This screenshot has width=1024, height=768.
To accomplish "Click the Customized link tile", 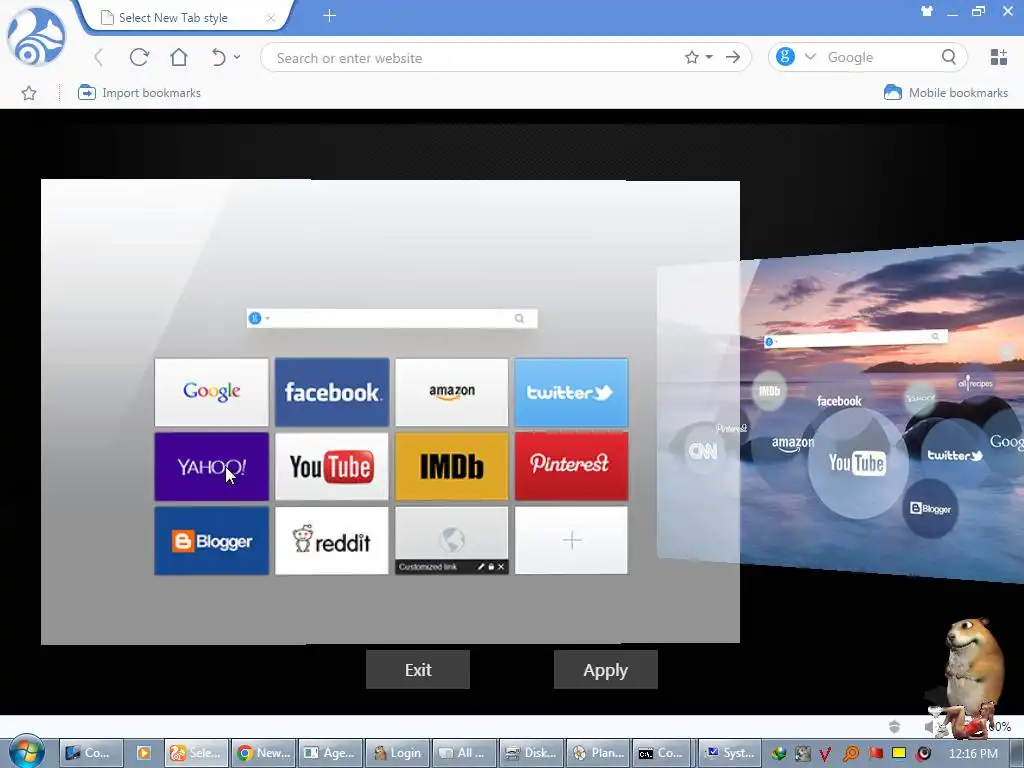I will click(x=451, y=541).
